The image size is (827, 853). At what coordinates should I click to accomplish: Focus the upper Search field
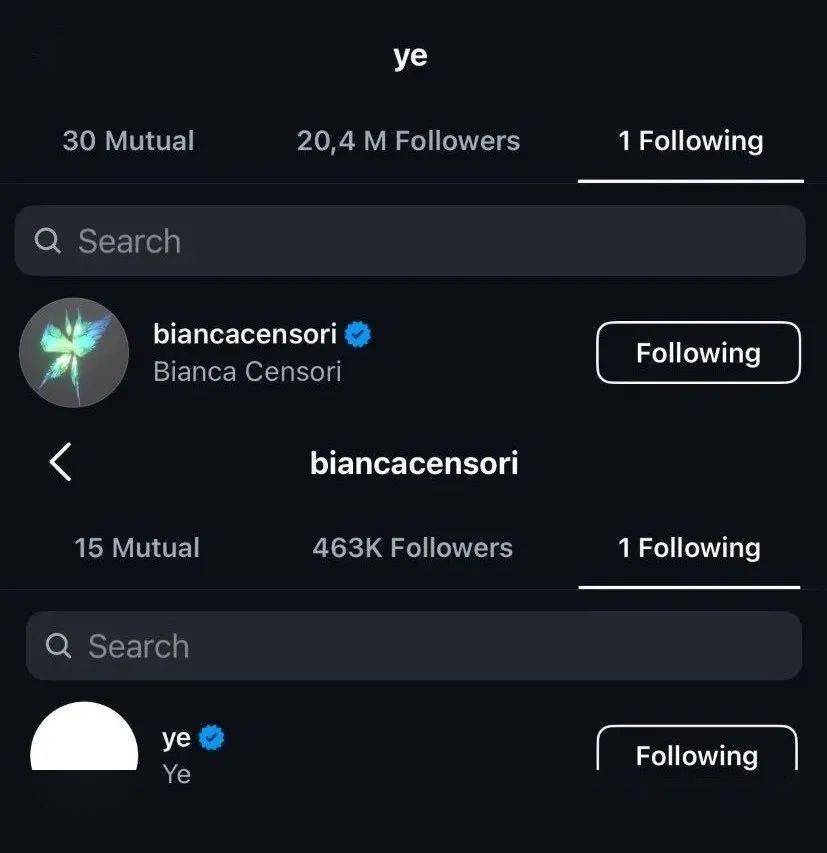[x=410, y=241]
